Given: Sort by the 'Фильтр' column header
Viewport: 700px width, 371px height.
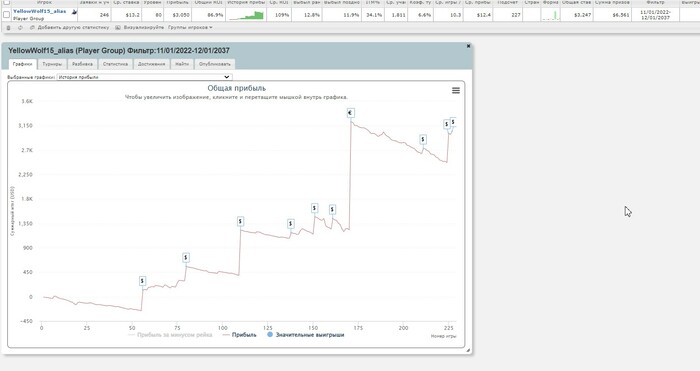Looking at the screenshot, I should coord(655,2).
